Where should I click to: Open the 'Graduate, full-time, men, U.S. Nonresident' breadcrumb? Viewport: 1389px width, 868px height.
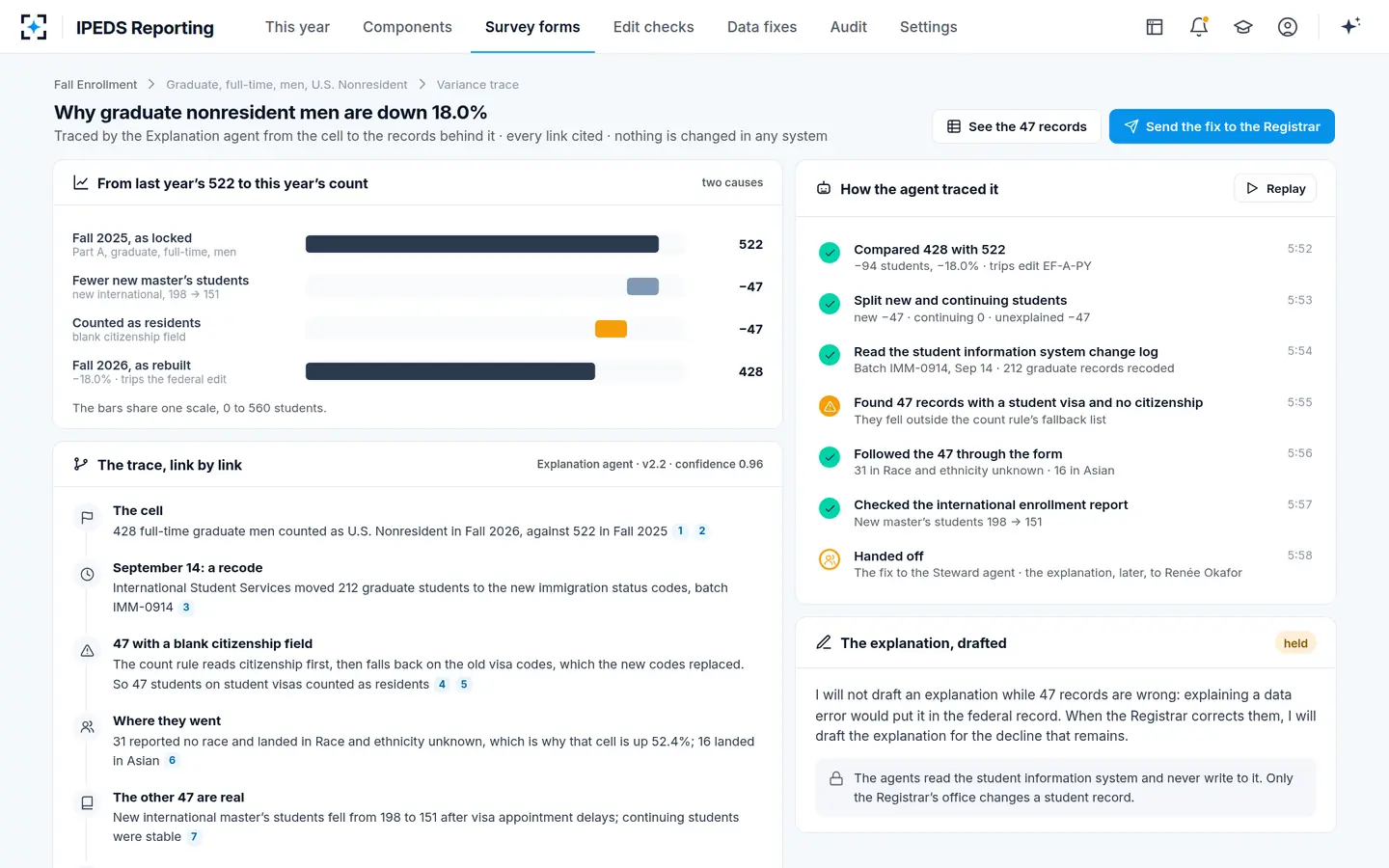pyautogui.click(x=286, y=85)
